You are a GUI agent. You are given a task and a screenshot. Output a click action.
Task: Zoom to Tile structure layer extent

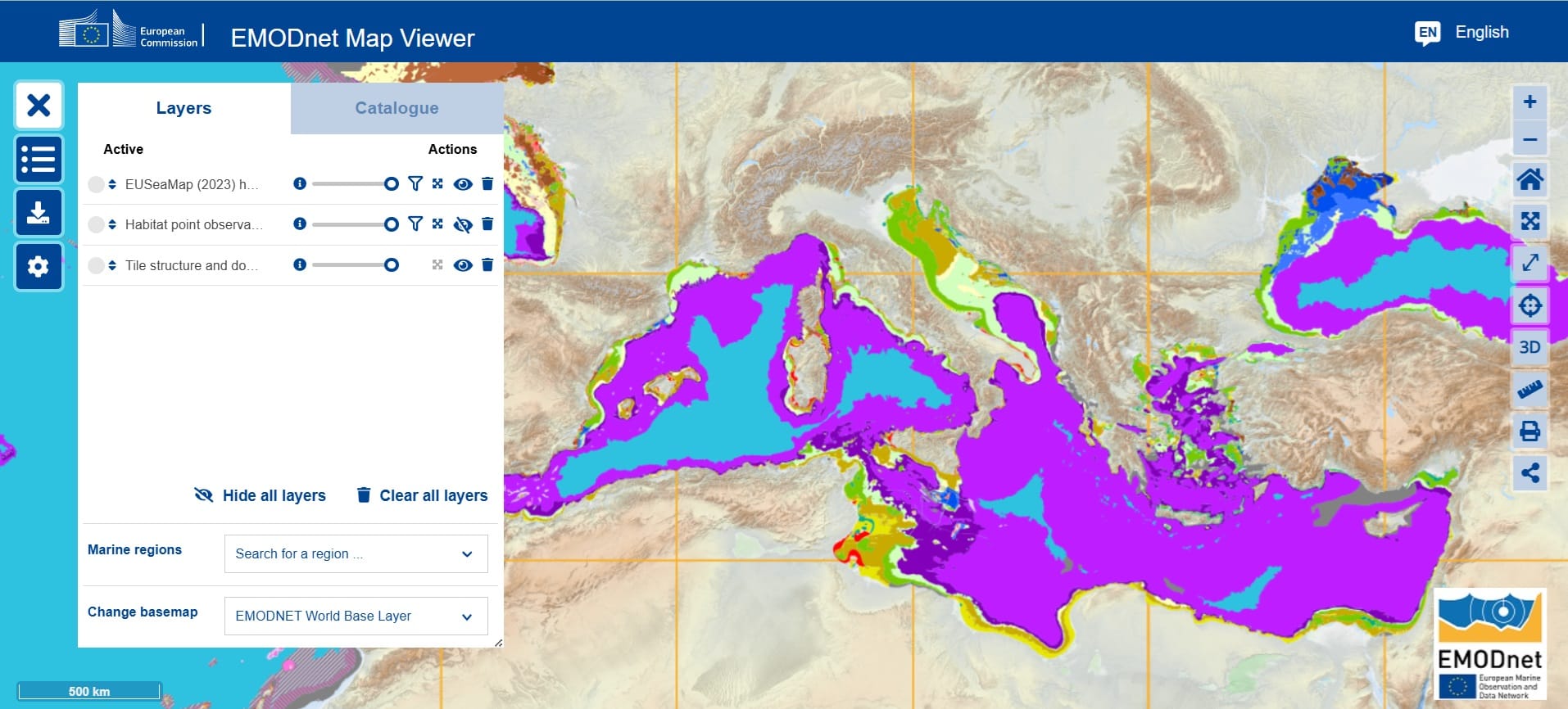(x=437, y=264)
